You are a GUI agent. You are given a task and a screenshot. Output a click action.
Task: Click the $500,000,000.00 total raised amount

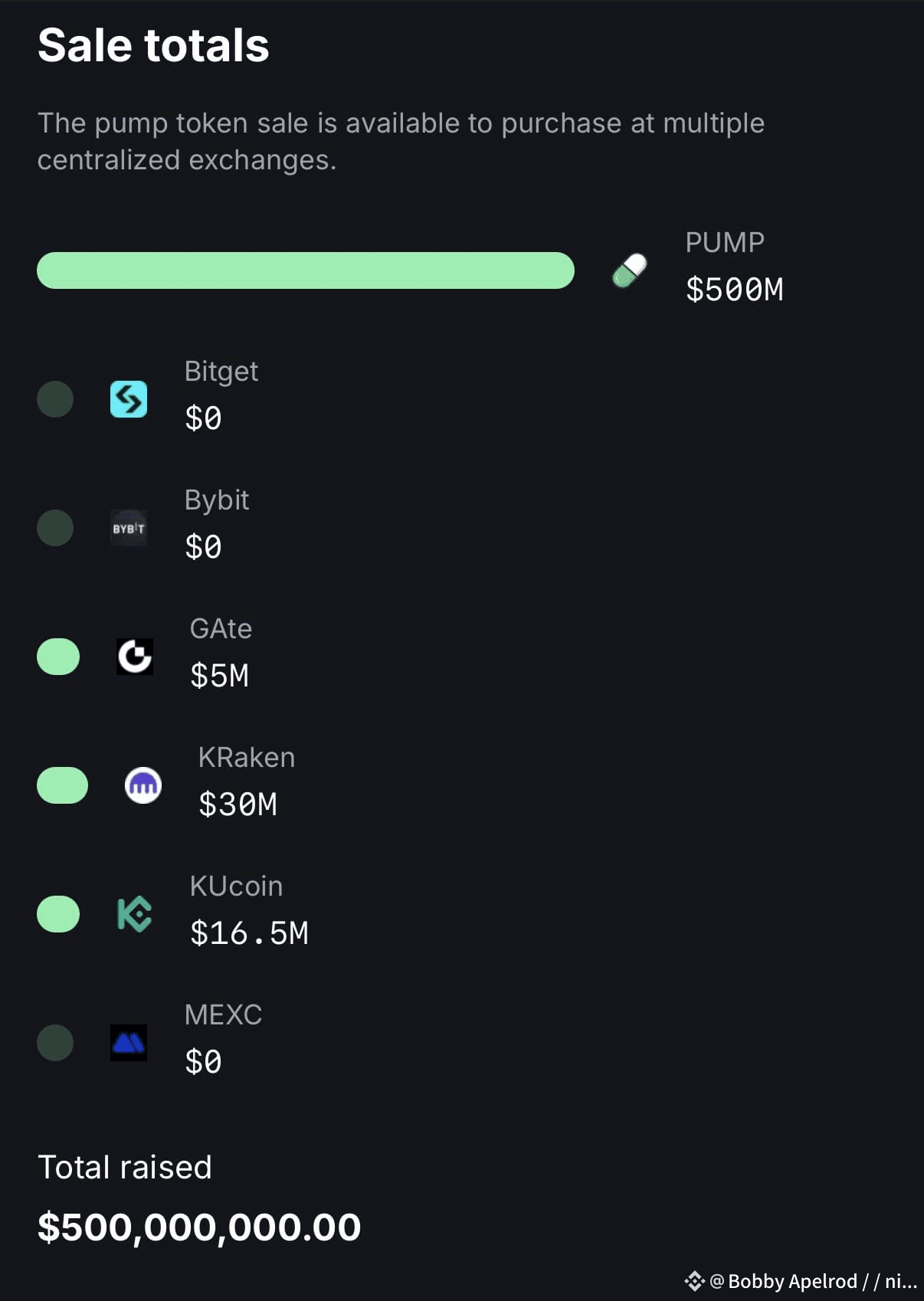click(199, 1227)
